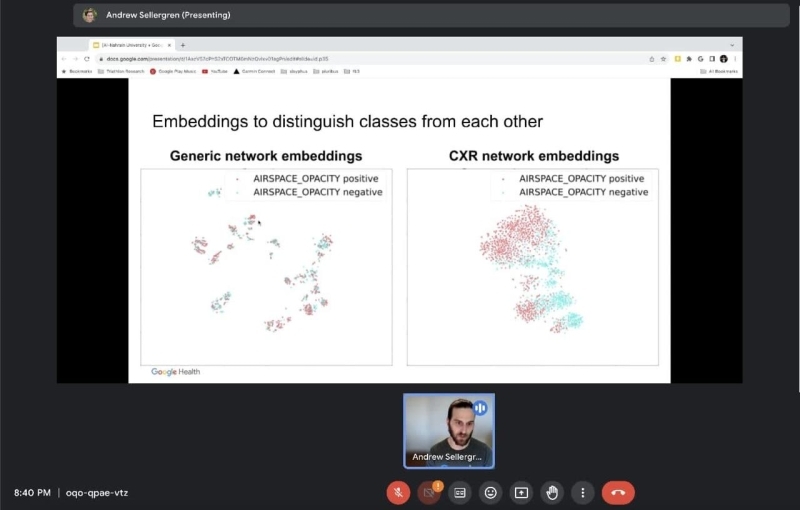800x510 pixels.
Task: Select the Google Slides browser tab
Action: tap(132, 45)
